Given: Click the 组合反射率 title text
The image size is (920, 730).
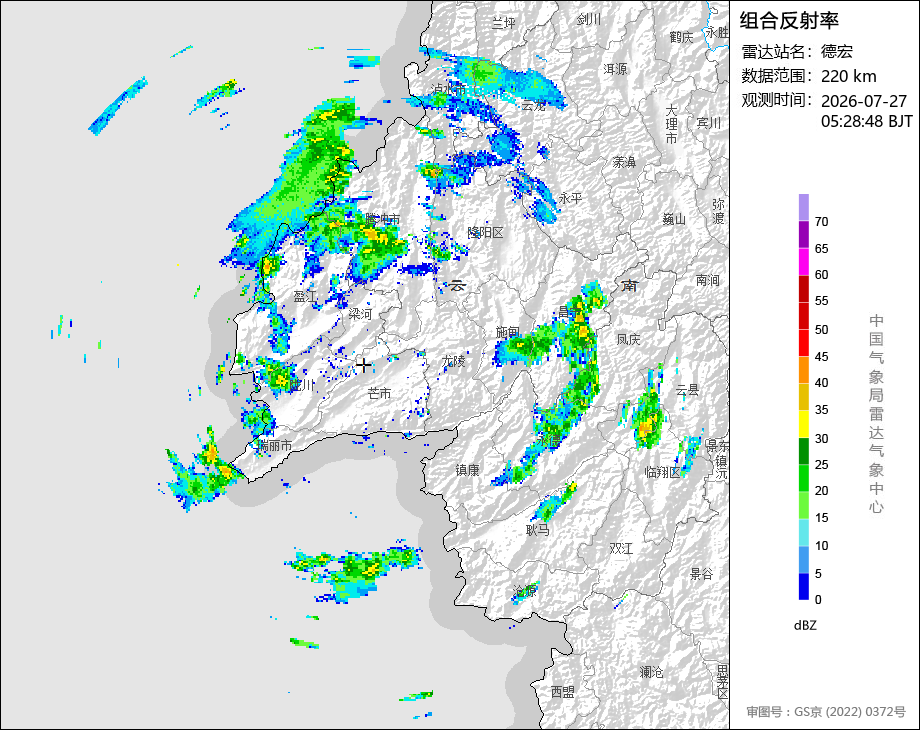Looking at the screenshot, I should pyautogui.click(x=789, y=21).
